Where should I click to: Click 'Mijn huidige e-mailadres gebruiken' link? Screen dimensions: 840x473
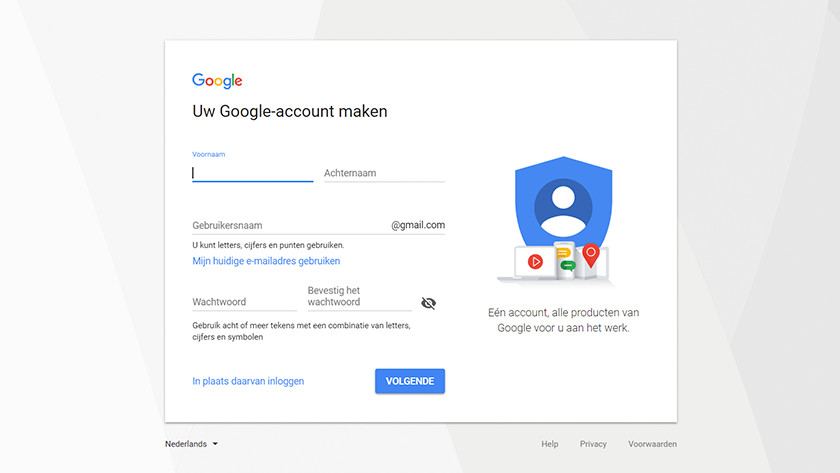coord(266,261)
